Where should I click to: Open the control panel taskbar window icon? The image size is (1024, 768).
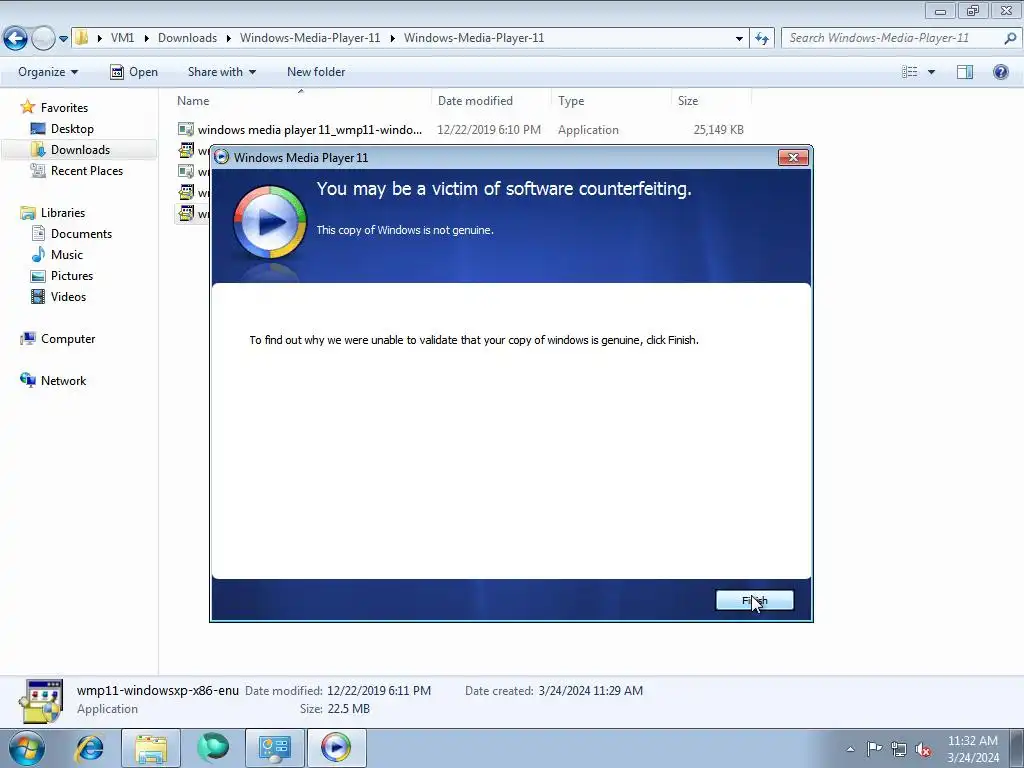point(274,748)
